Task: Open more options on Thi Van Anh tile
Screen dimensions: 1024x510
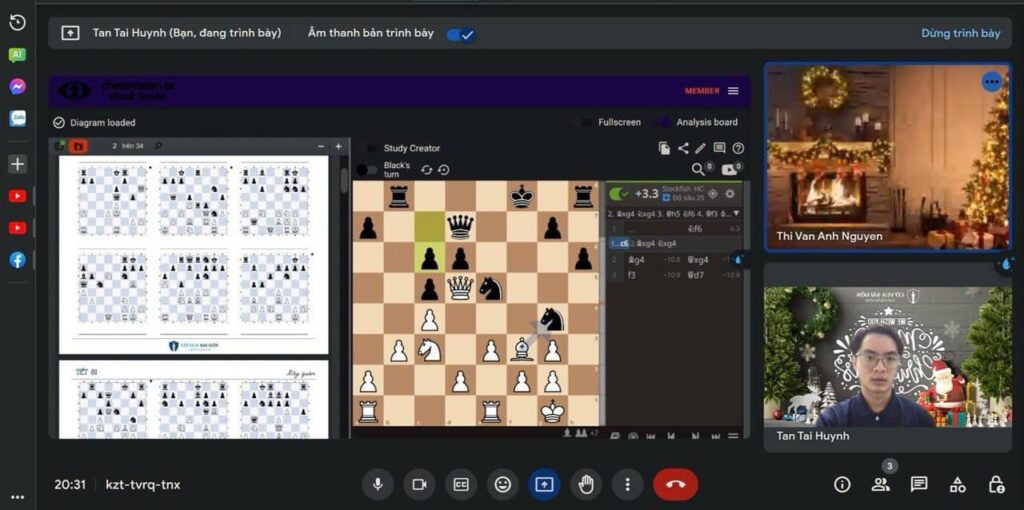Action: [x=991, y=82]
